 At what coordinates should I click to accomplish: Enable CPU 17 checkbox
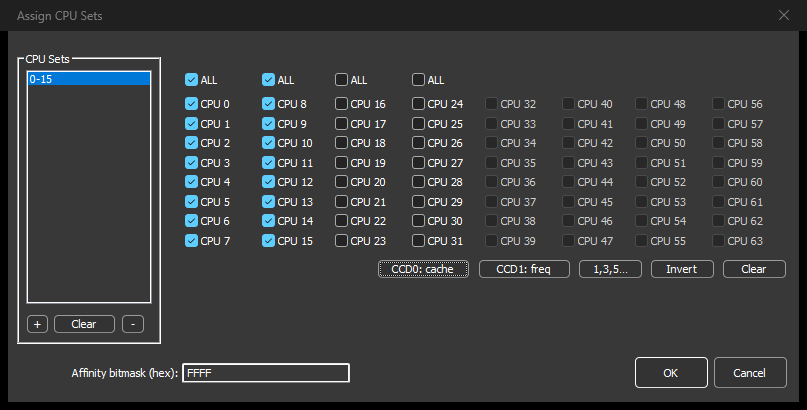point(341,124)
